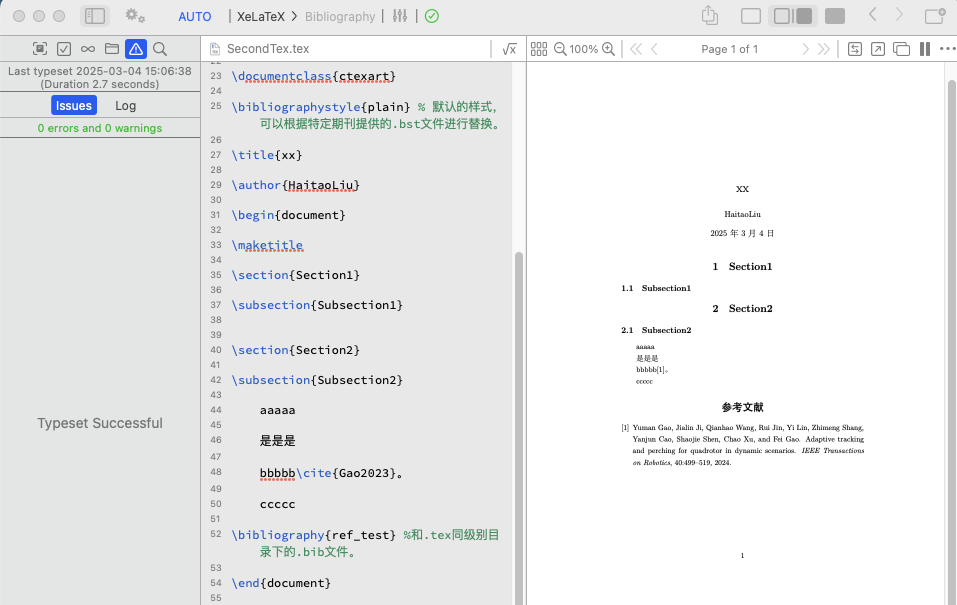Click line number 44 in editor gutter

215,410
